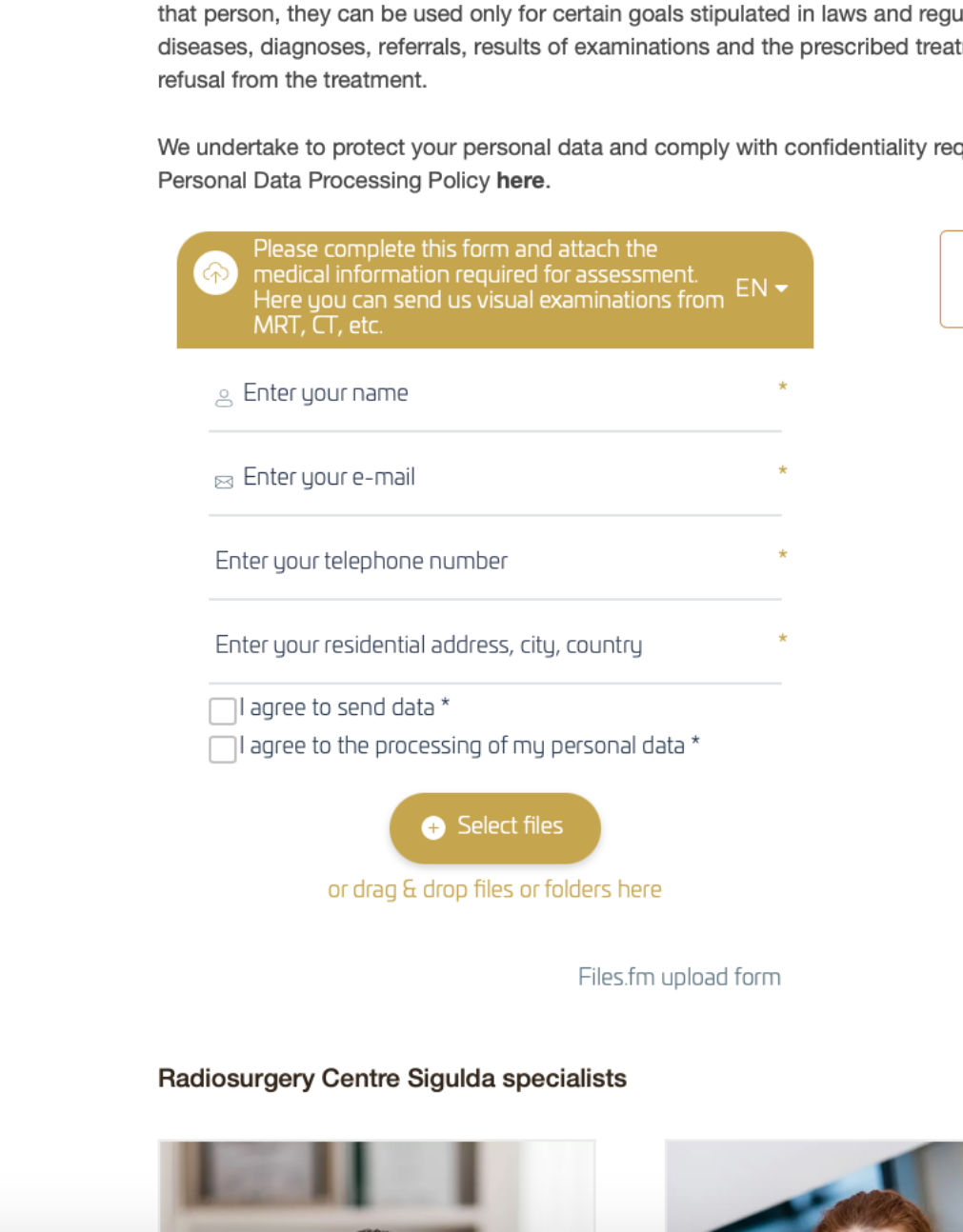Click the orange outlined box at right edge
This screenshot has height=1232, width=963.
tap(952, 279)
